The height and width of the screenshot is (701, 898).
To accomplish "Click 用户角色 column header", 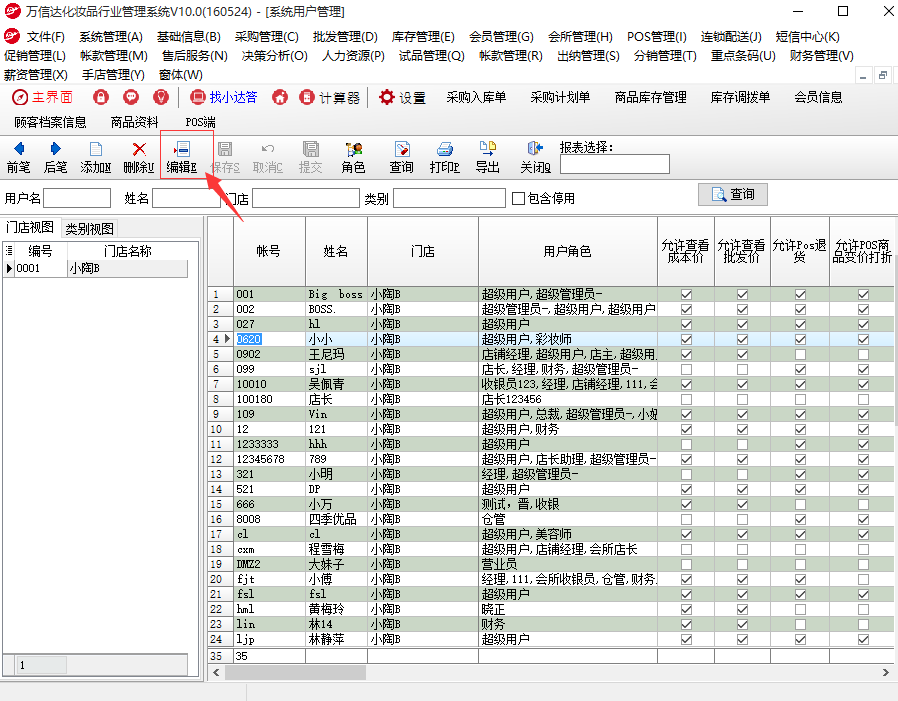I will pos(568,251).
